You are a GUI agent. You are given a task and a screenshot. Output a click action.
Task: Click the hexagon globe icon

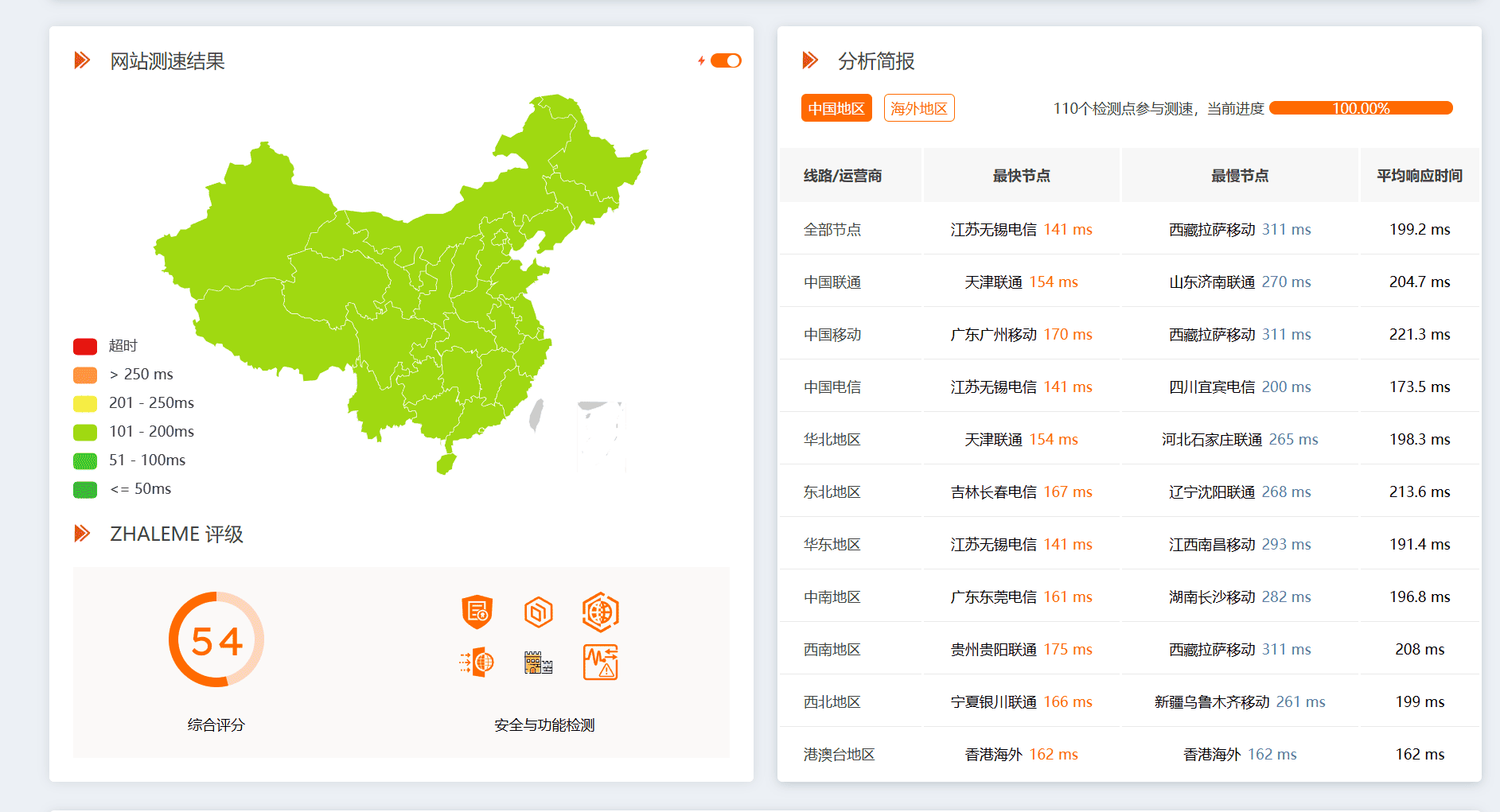pos(600,612)
